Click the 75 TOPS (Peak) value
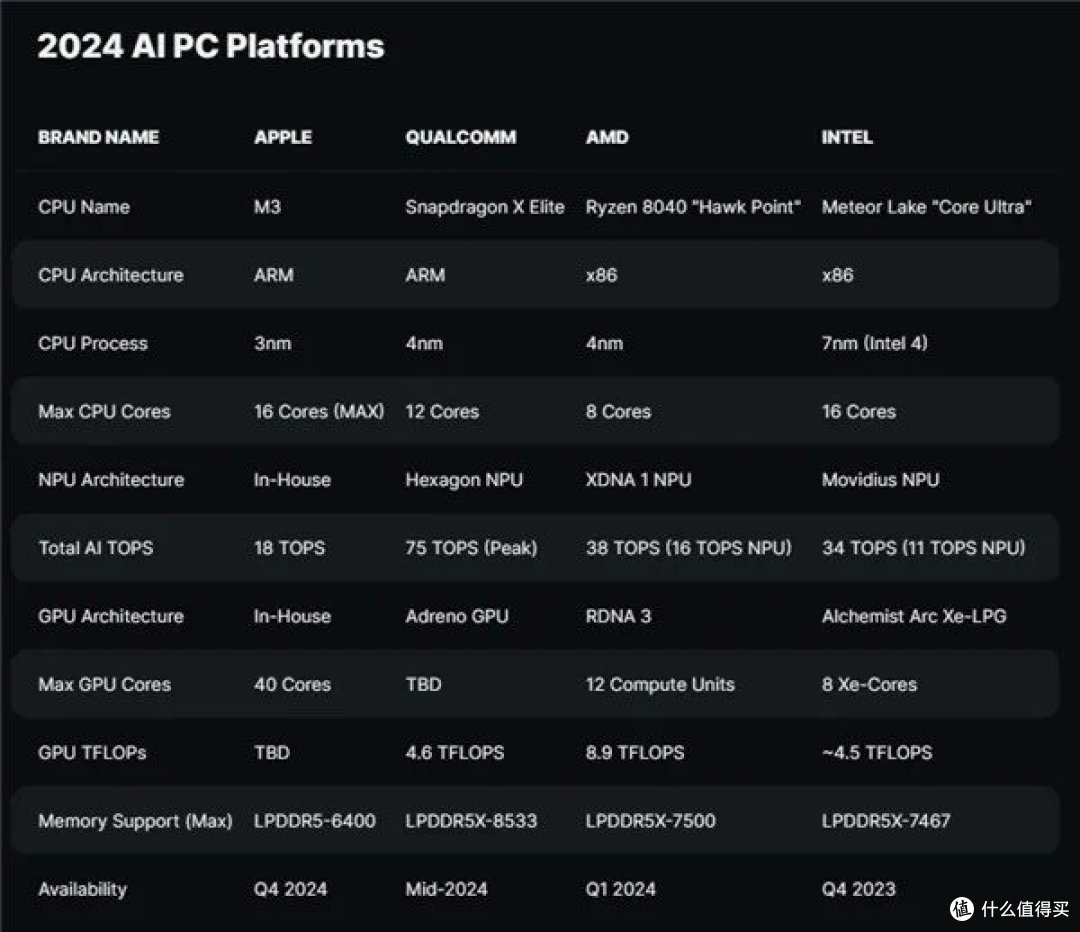This screenshot has height=932, width=1080. coord(470,548)
